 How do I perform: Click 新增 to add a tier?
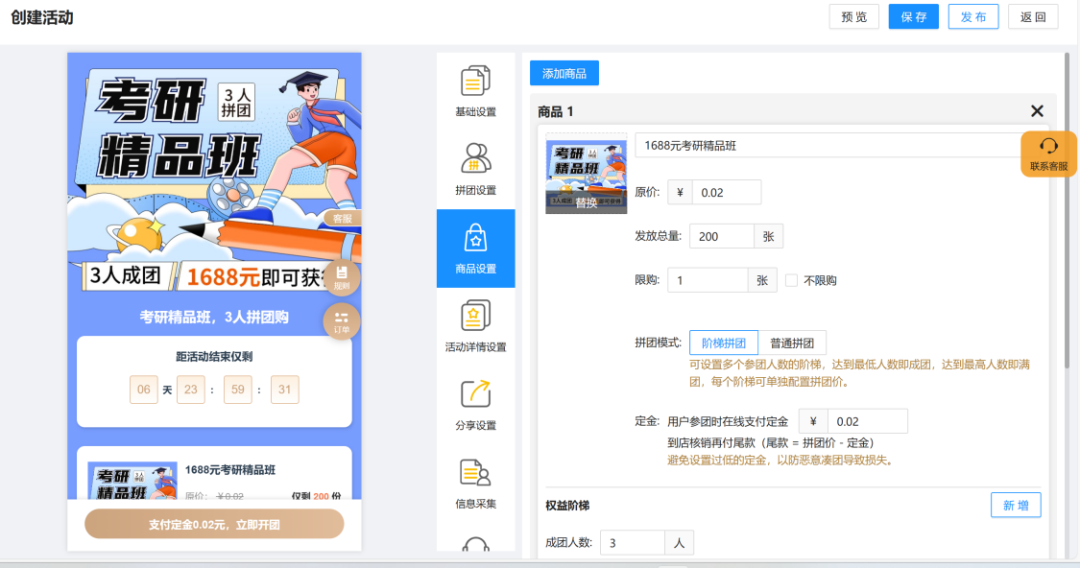tap(1015, 505)
